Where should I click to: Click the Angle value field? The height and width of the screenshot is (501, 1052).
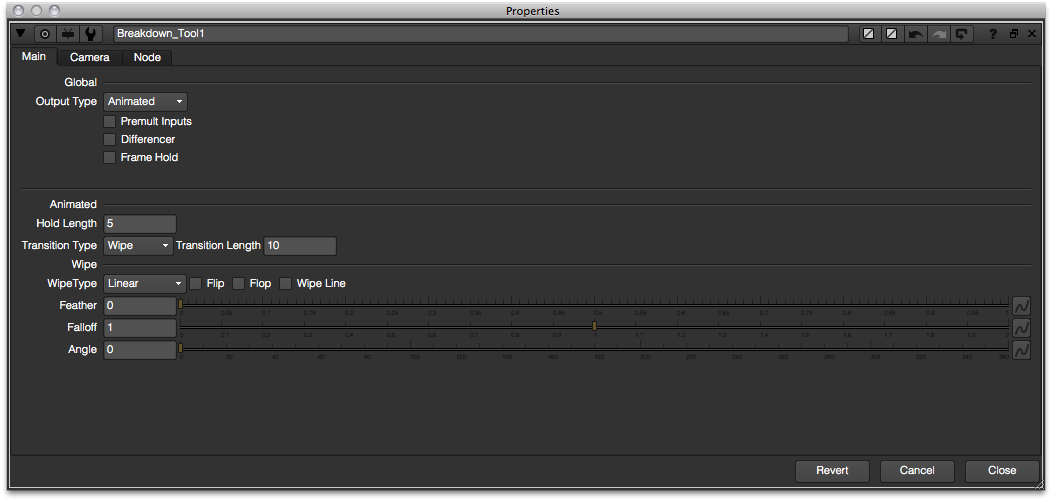pyautogui.click(x=140, y=350)
